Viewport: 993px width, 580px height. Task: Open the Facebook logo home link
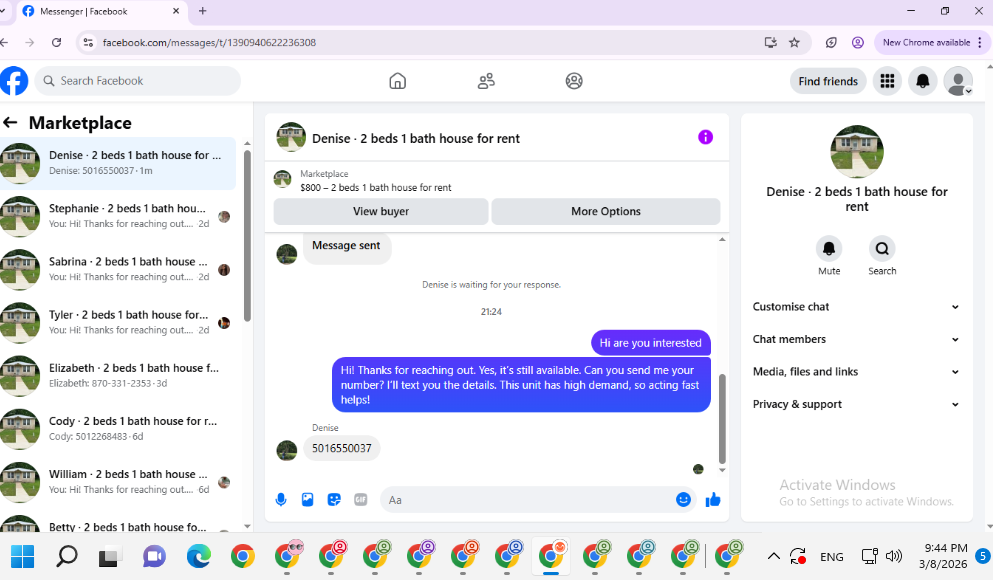tap(14, 81)
